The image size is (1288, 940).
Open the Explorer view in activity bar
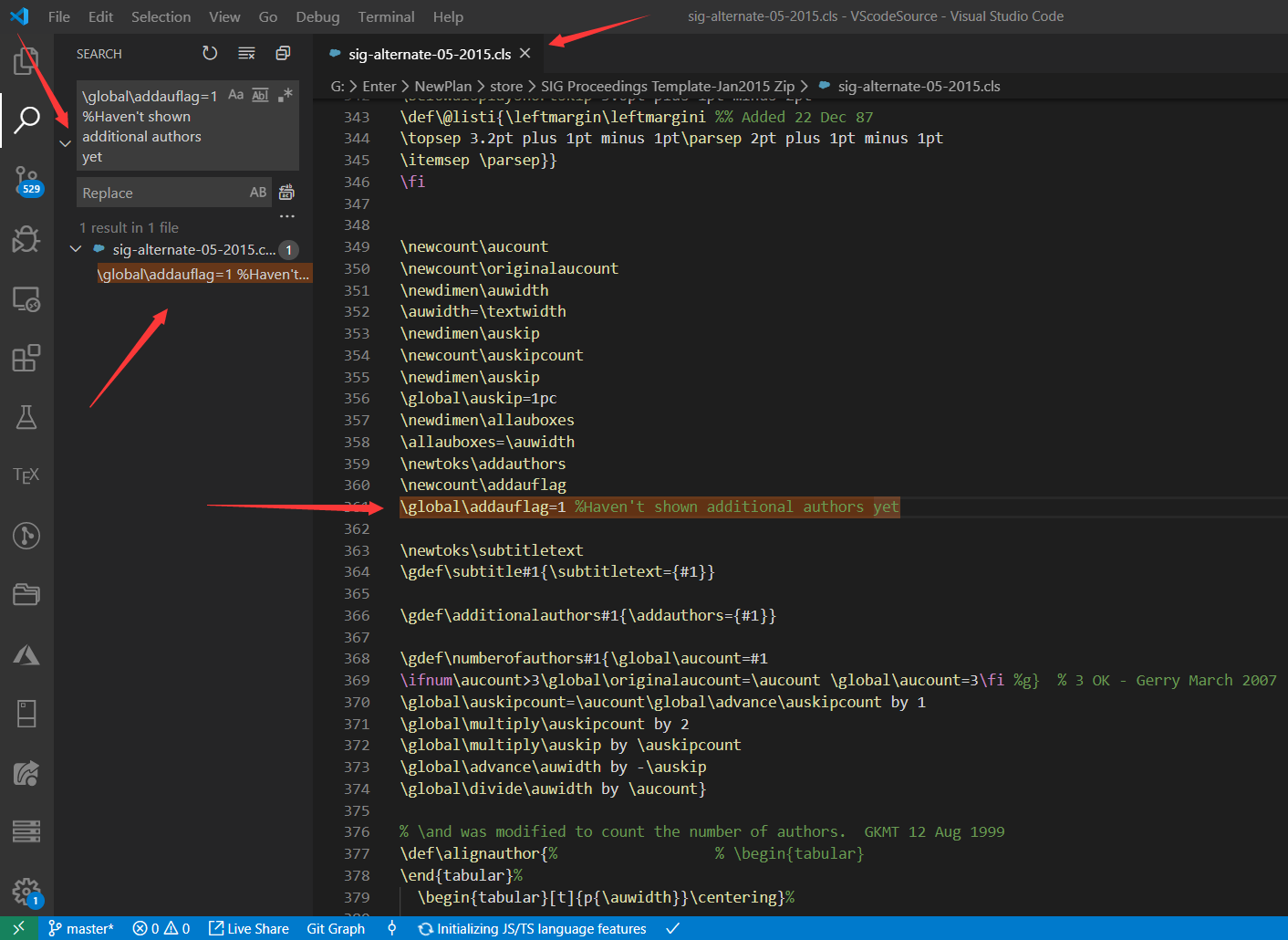point(26,61)
